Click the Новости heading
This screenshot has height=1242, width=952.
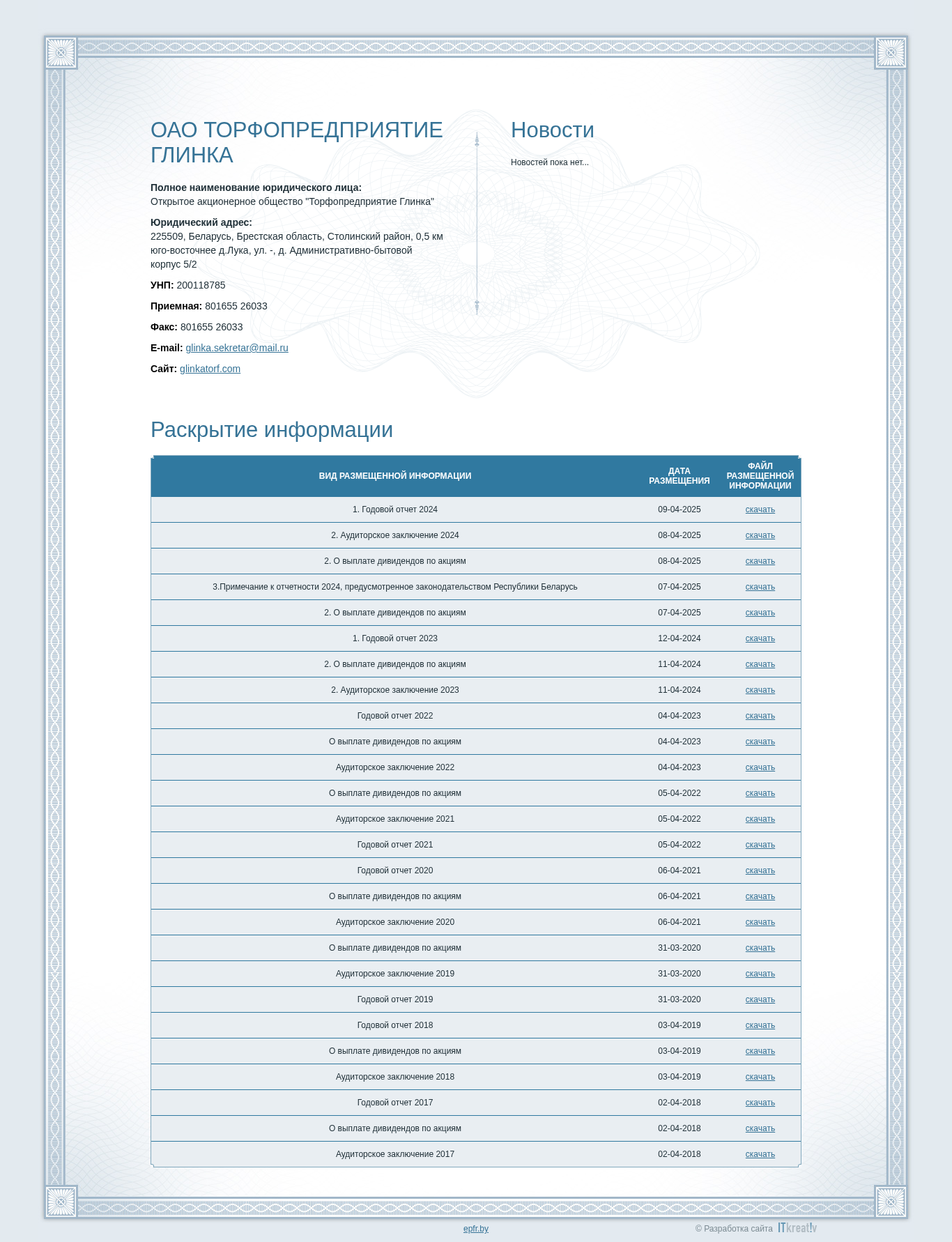[553, 130]
